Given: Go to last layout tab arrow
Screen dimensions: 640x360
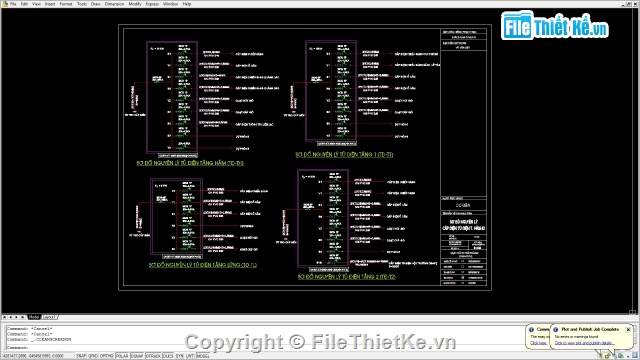Looking at the screenshot, I should pyautogui.click(x=22, y=317).
